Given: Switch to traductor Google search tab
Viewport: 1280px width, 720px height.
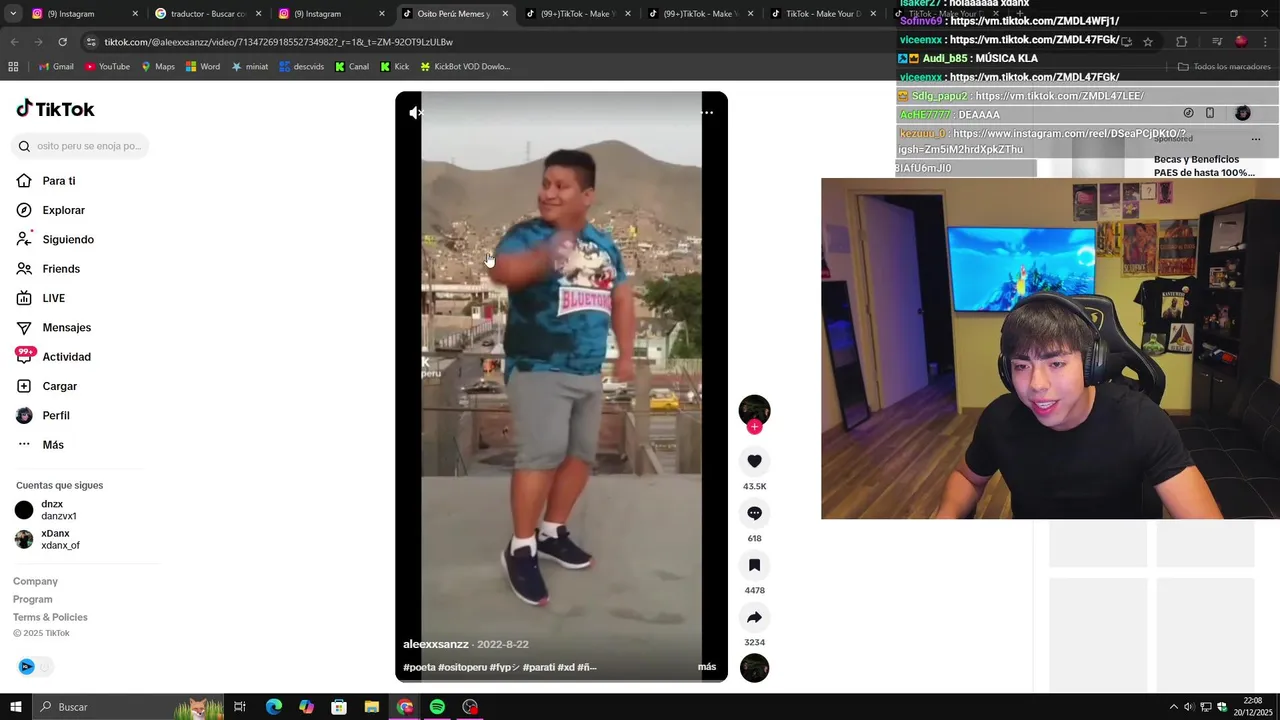Looking at the screenshot, I should coord(205,14).
